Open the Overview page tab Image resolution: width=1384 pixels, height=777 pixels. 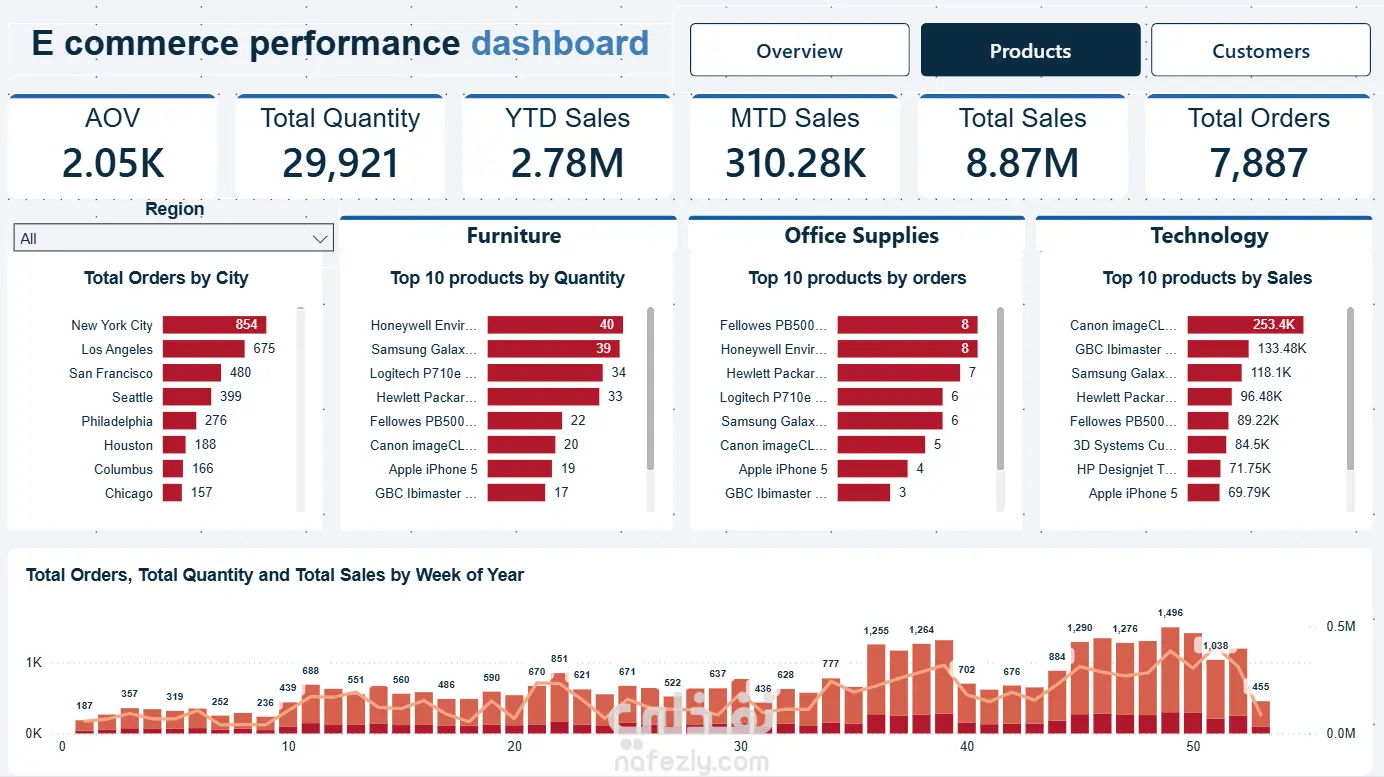tap(799, 50)
